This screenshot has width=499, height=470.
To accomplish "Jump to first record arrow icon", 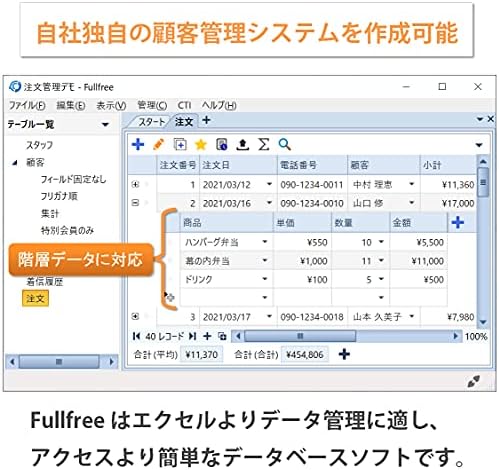I will [x=136, y=336].
